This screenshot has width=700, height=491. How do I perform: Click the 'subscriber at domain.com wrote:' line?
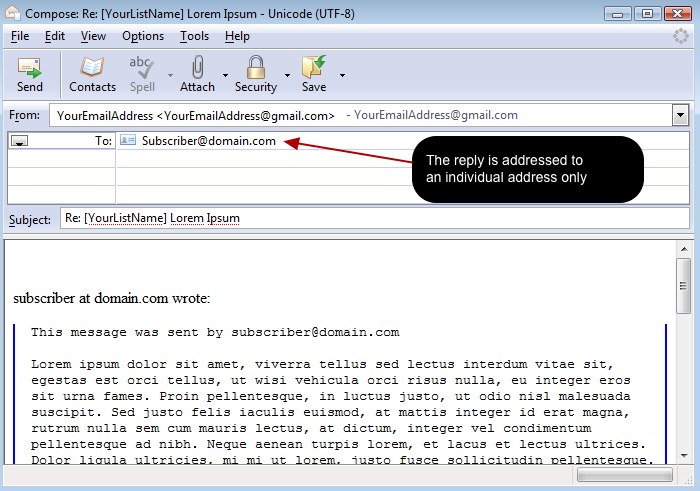112,298
